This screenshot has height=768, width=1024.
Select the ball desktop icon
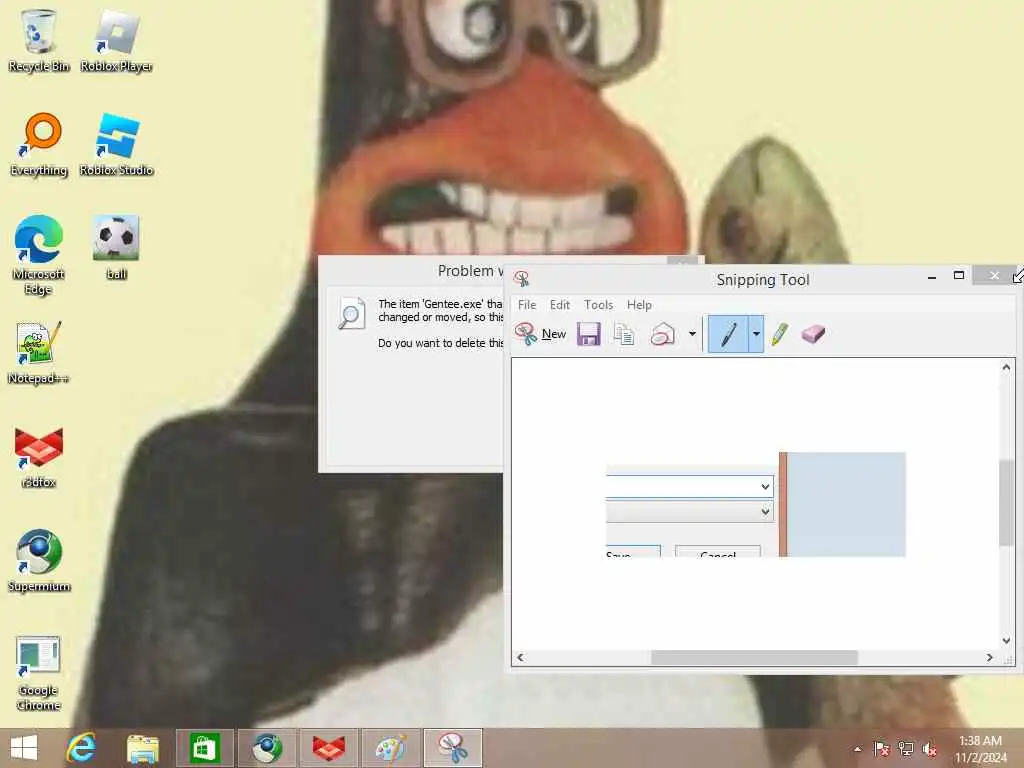tap(116, 248)
